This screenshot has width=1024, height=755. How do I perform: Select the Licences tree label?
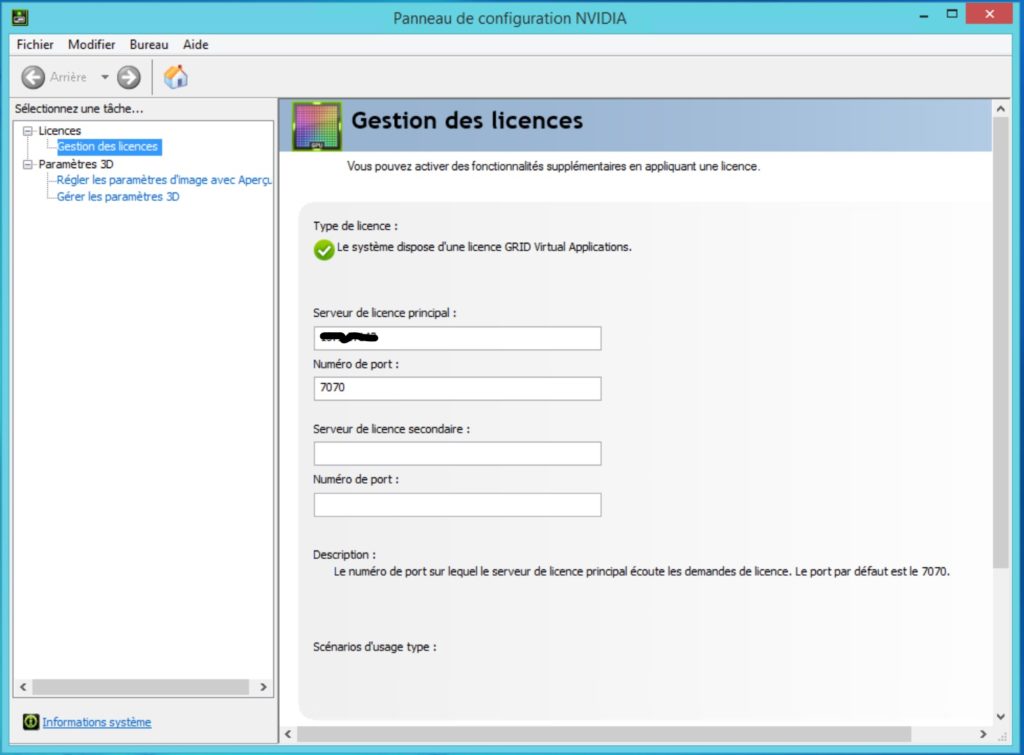[59, 131]
